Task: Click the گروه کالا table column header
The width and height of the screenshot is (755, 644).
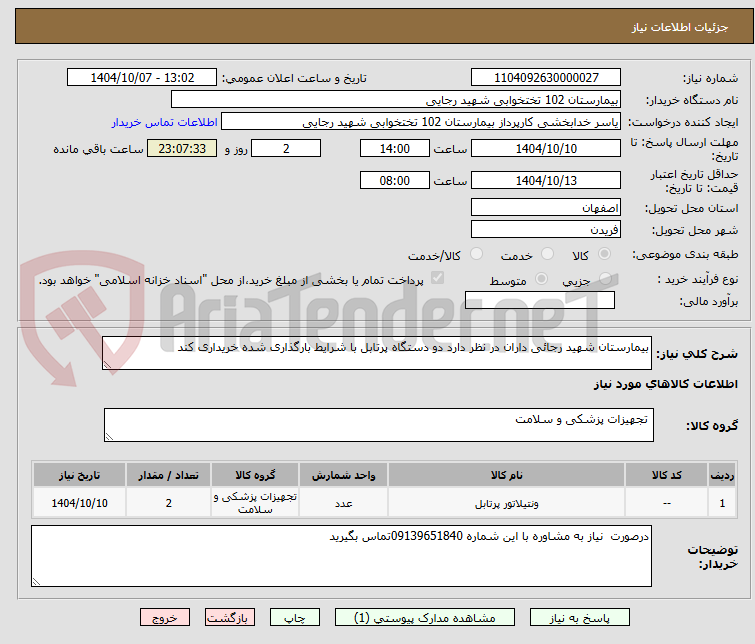Action: 255,475
